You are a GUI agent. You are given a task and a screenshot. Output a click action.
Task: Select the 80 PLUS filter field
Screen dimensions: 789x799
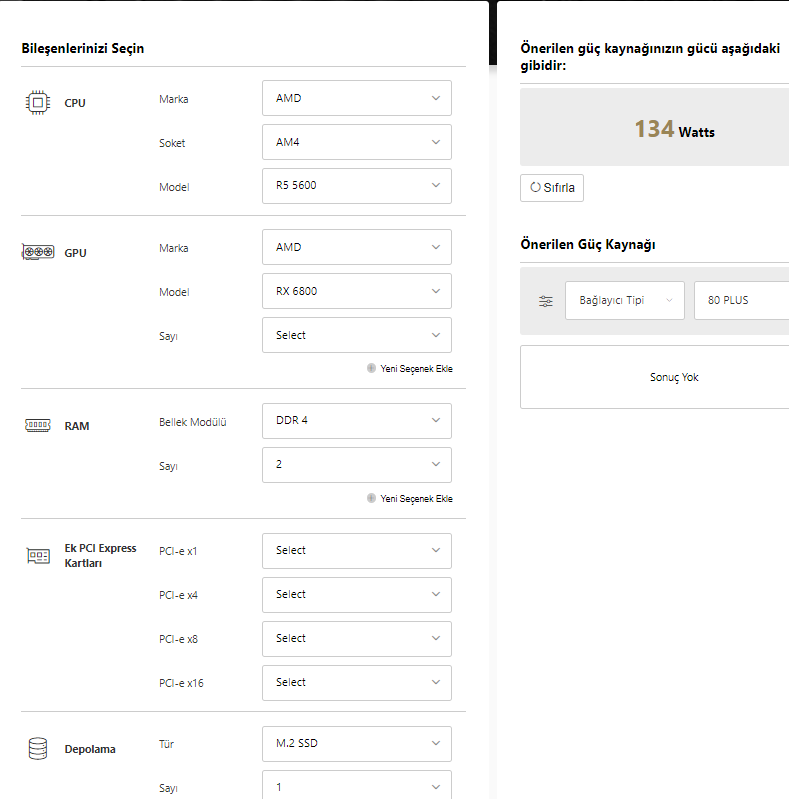point(740,300)
